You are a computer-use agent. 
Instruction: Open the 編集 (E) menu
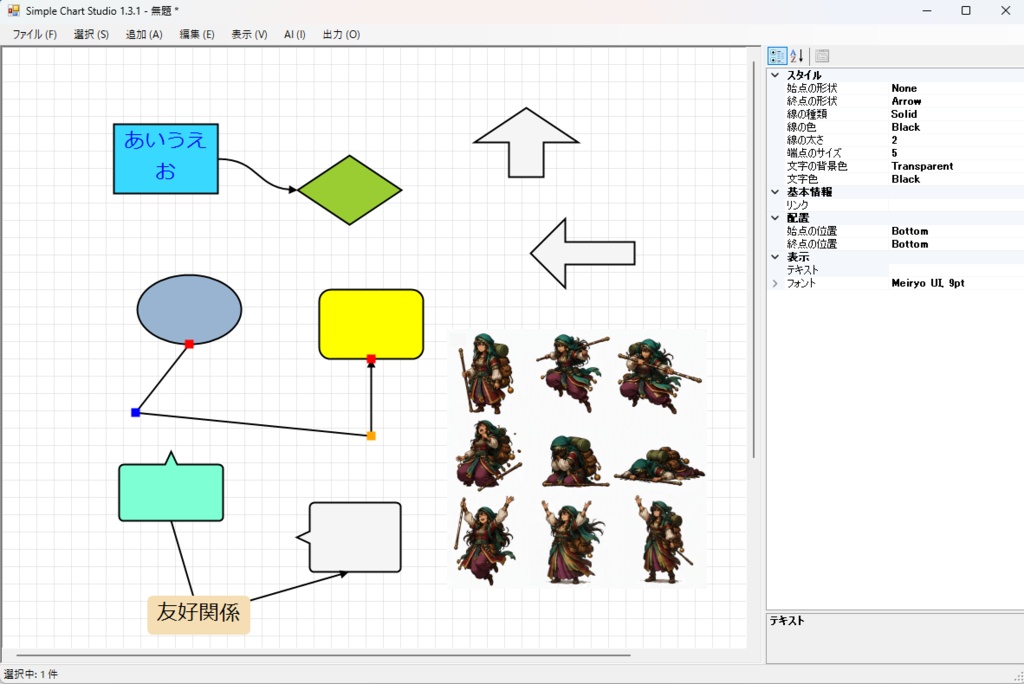pyautogui.click(x=197, y=35)
